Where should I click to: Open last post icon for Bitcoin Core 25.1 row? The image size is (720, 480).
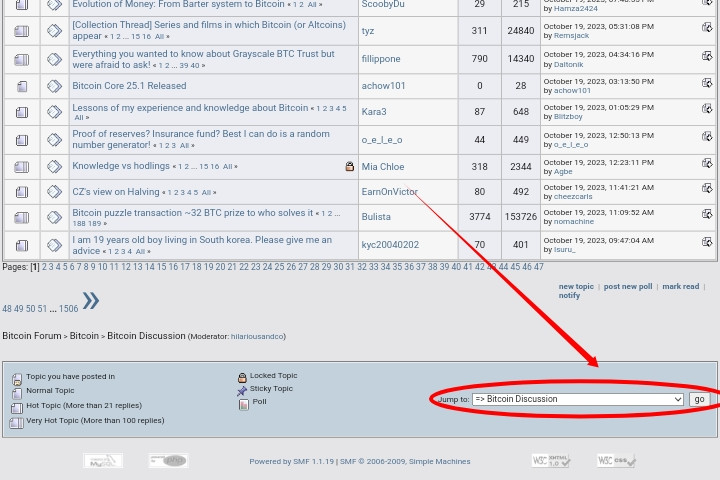coord(707,83)
